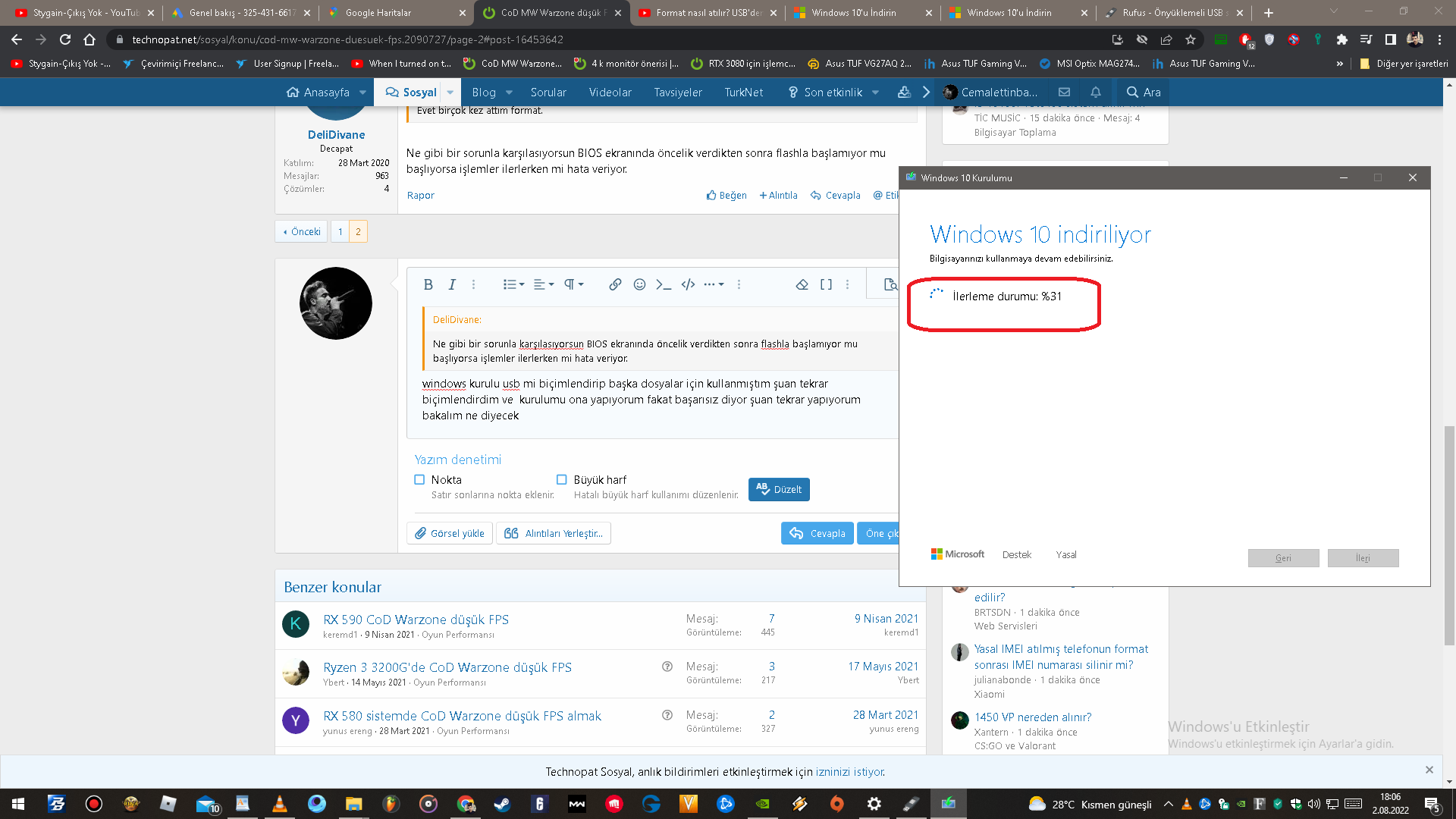The image size is (1456, 819).
Task: Open the Sorular menu item
Action: [548, 92]
